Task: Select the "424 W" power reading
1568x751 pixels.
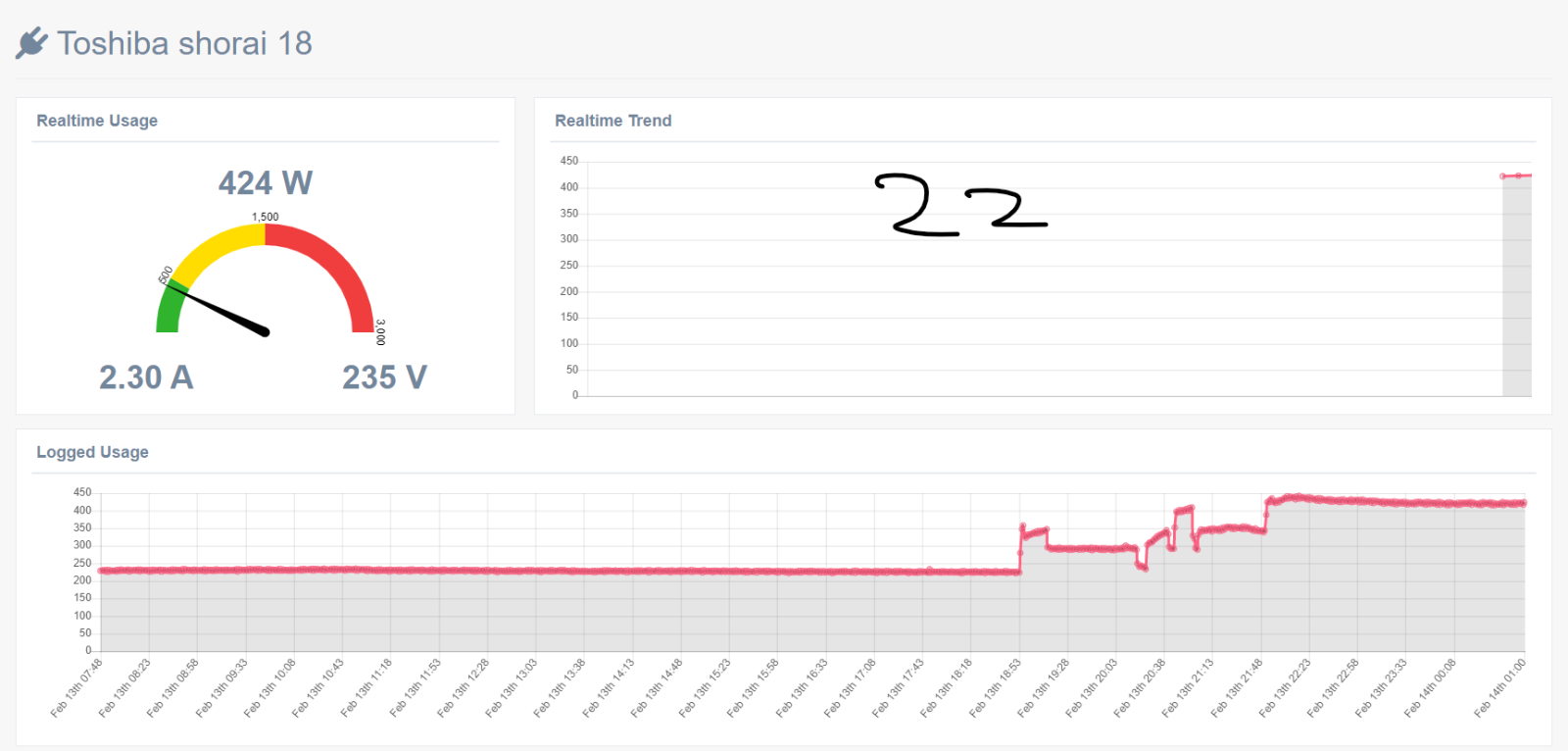Action: click(266, 183)
